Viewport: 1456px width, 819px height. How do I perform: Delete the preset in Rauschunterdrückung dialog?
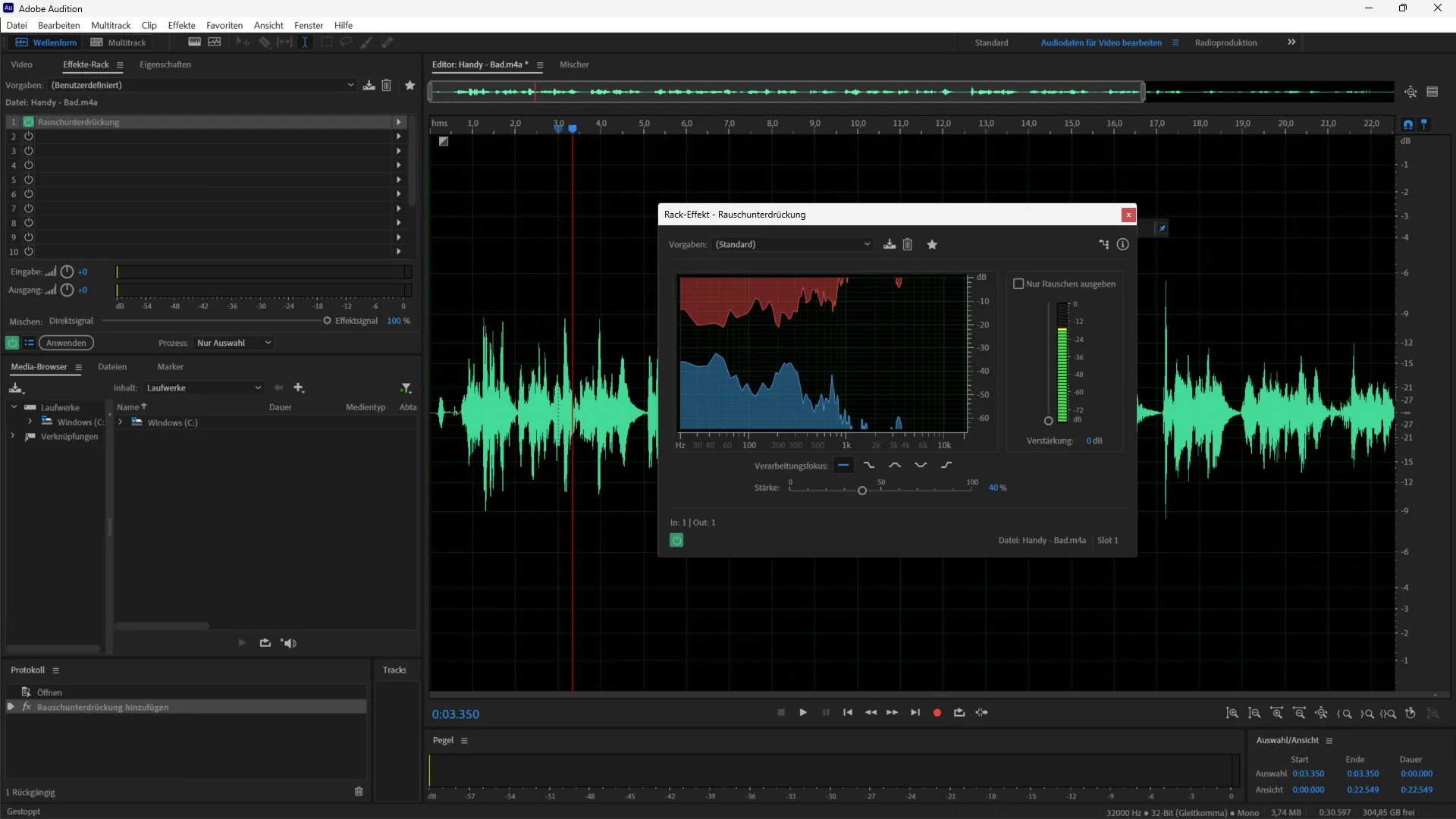tap(908, 244)
